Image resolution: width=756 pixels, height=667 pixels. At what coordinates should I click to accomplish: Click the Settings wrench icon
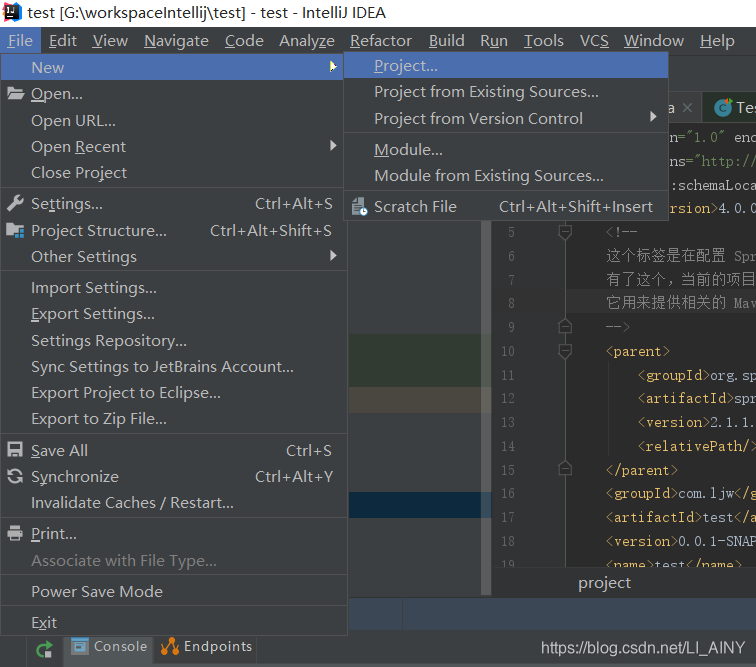pos(15,204)
